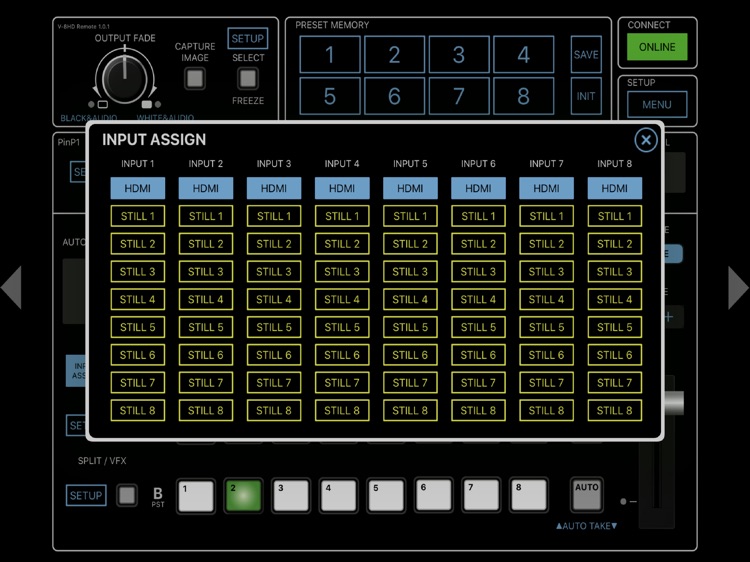Assign STILL 5 to Input 7

(x=546, y=327)
